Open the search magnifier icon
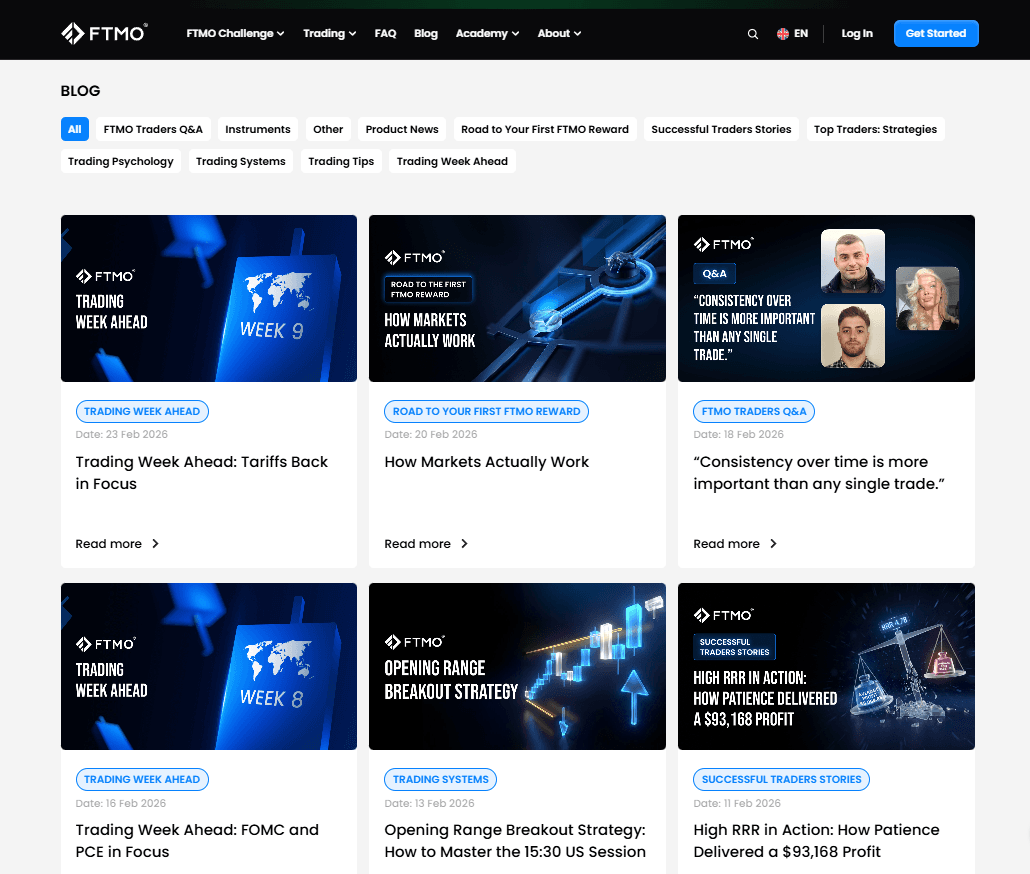The image size is (1030, 874). (753, 34)
